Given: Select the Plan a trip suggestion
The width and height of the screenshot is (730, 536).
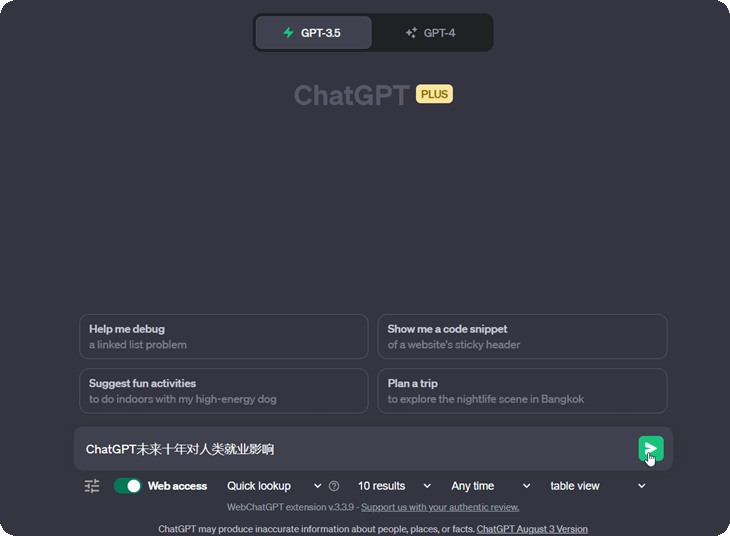Looking at the screenshot, I should [x=522, y=391].
